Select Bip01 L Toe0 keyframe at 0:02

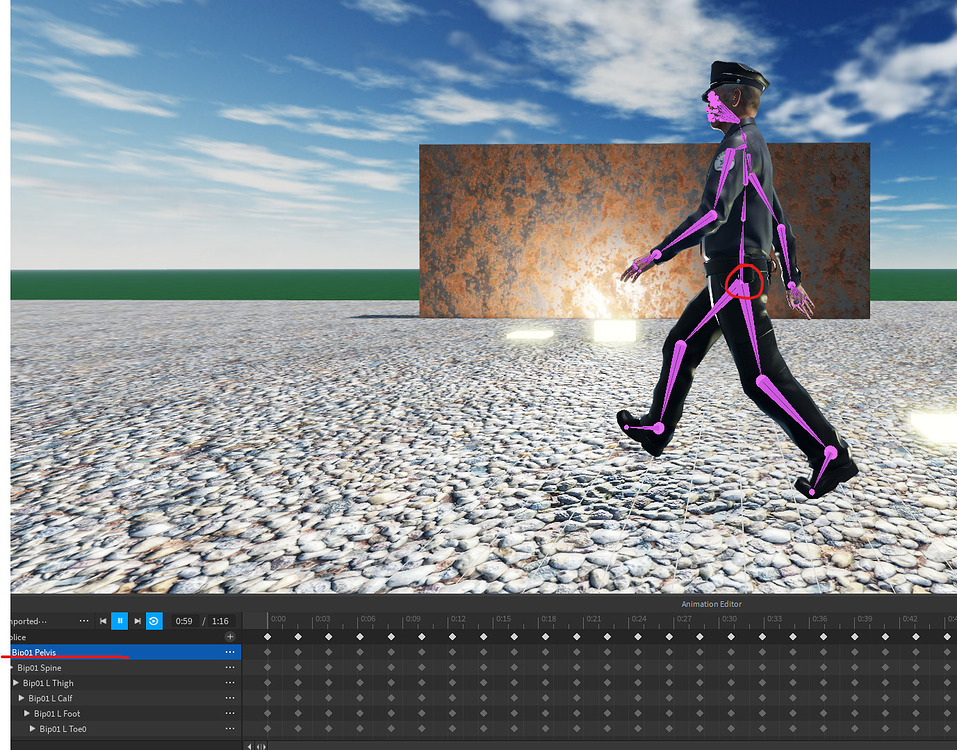pos(298,729)
